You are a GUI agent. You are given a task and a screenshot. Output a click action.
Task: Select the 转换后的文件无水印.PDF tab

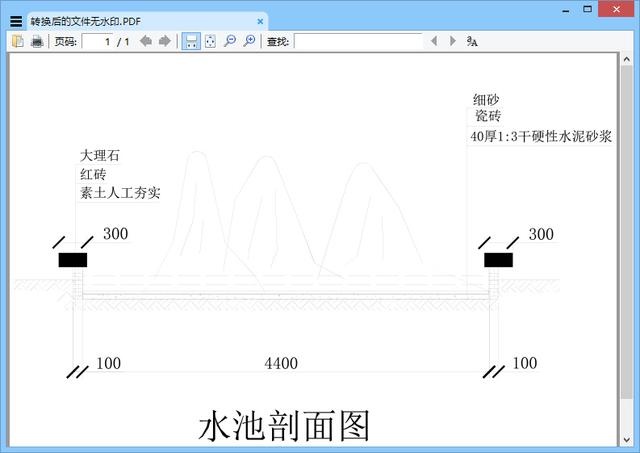pyautogui.click(x=147, y=21)
